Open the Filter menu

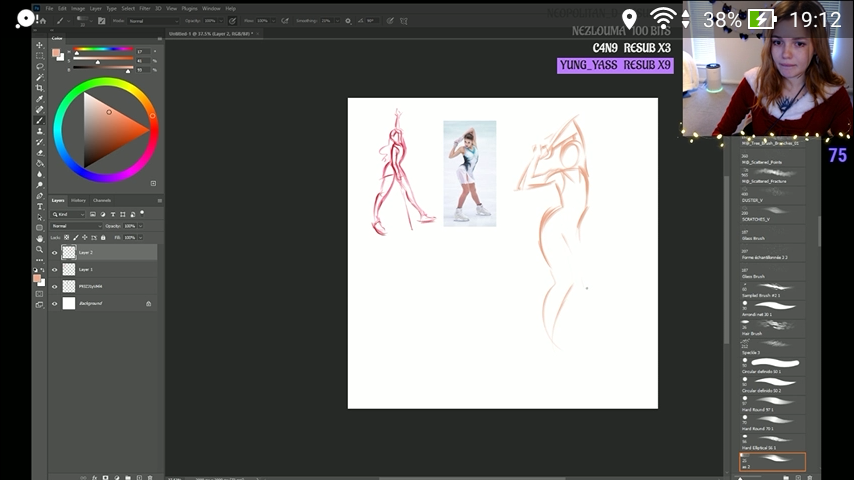pos(145,8)
